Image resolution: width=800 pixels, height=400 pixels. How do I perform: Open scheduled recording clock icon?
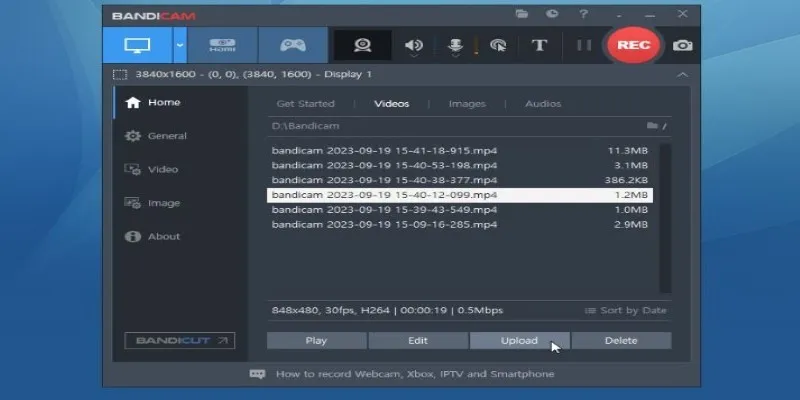tap(552, 14)
